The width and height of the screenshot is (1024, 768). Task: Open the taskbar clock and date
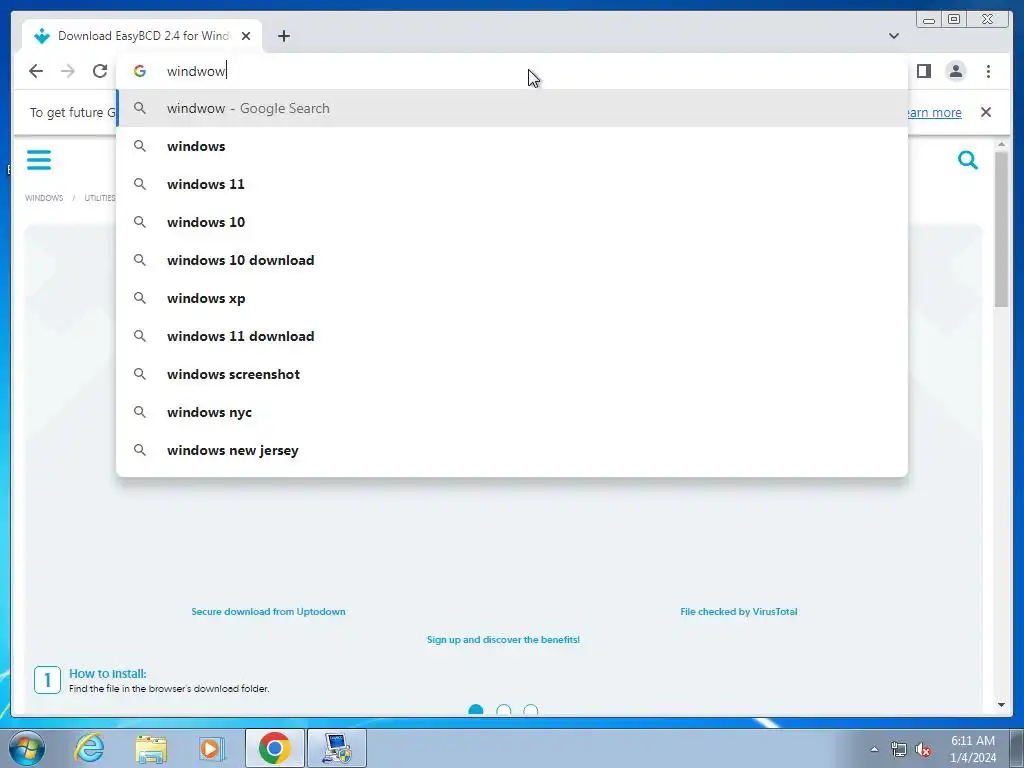point(973,749)
